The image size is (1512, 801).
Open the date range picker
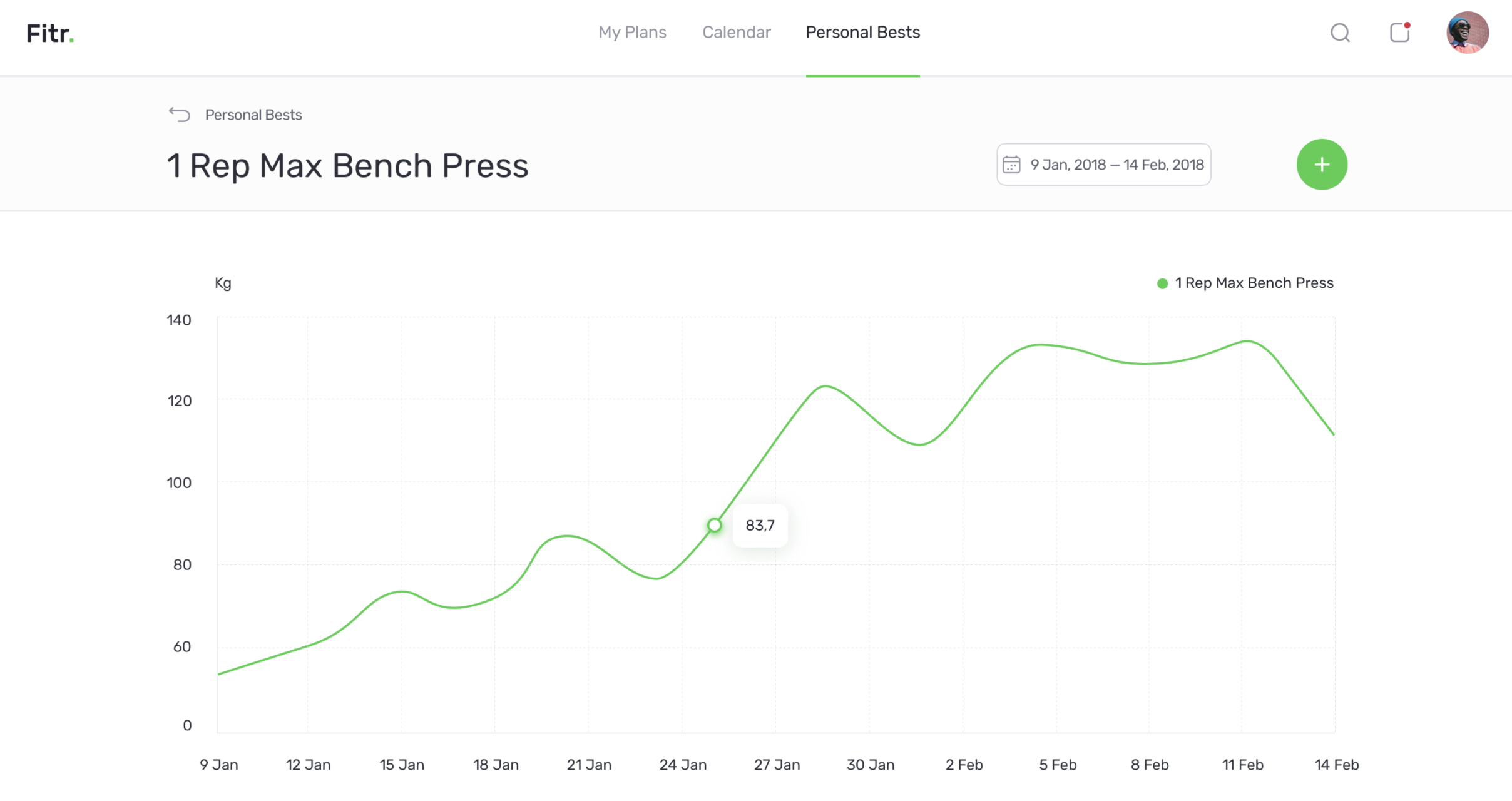tap(1104, 165)
